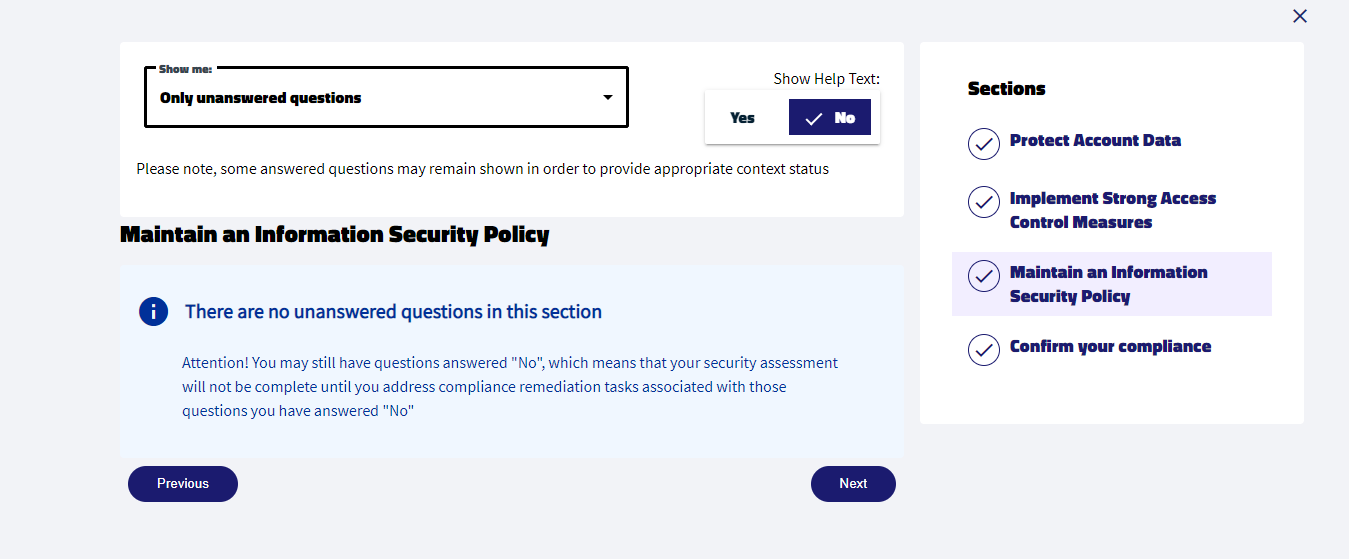Click the checkmark circle next to Implement Strong Access
This screenshot has width=1349, height=559.
(984, 202)
